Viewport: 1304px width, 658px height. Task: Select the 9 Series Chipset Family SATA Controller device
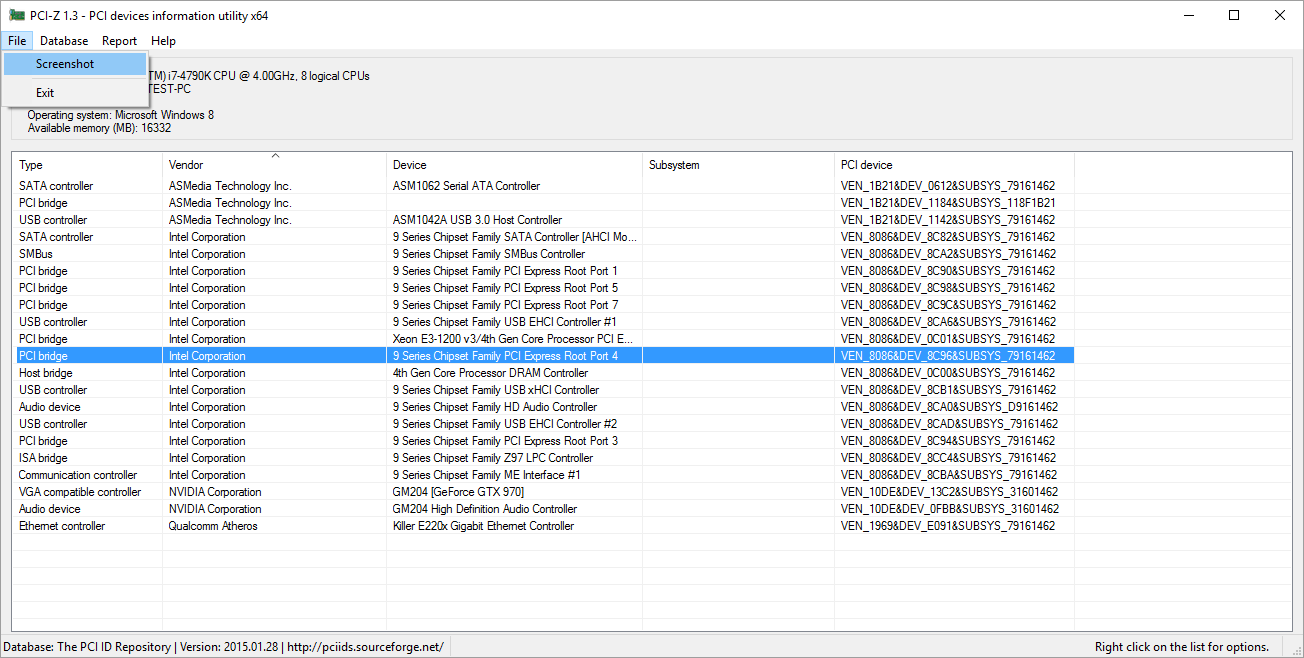point(515,237)
